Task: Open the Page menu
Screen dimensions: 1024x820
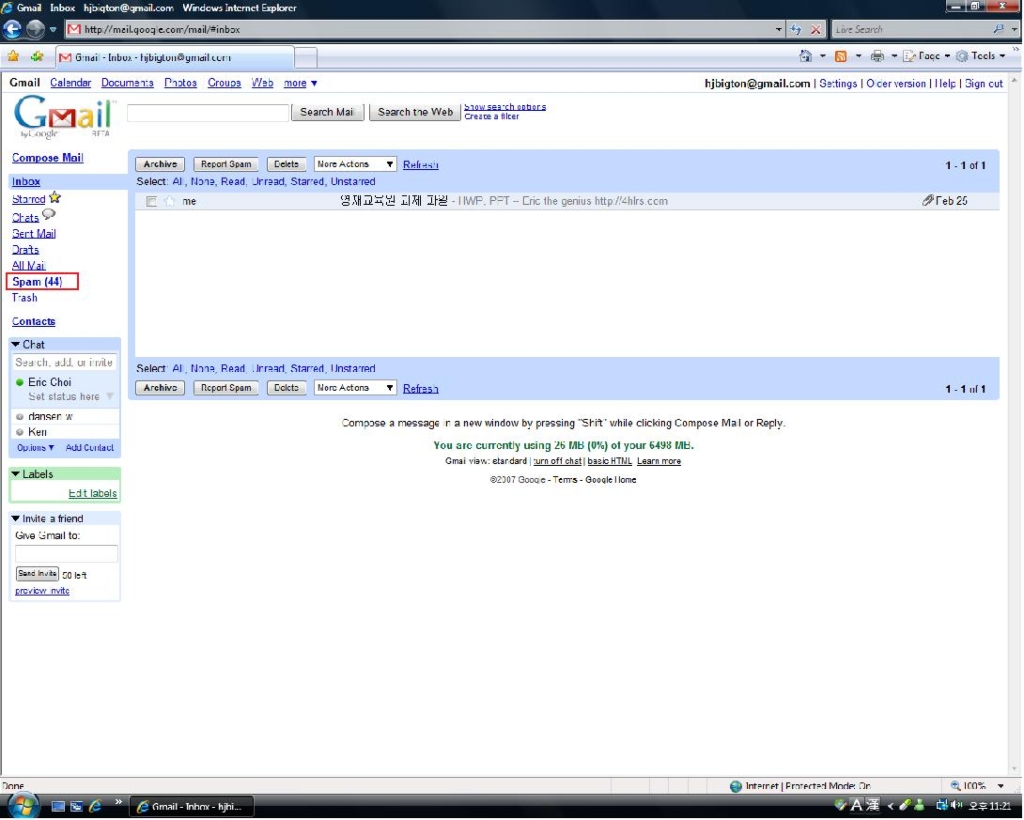Action: (x=927, y=56)
